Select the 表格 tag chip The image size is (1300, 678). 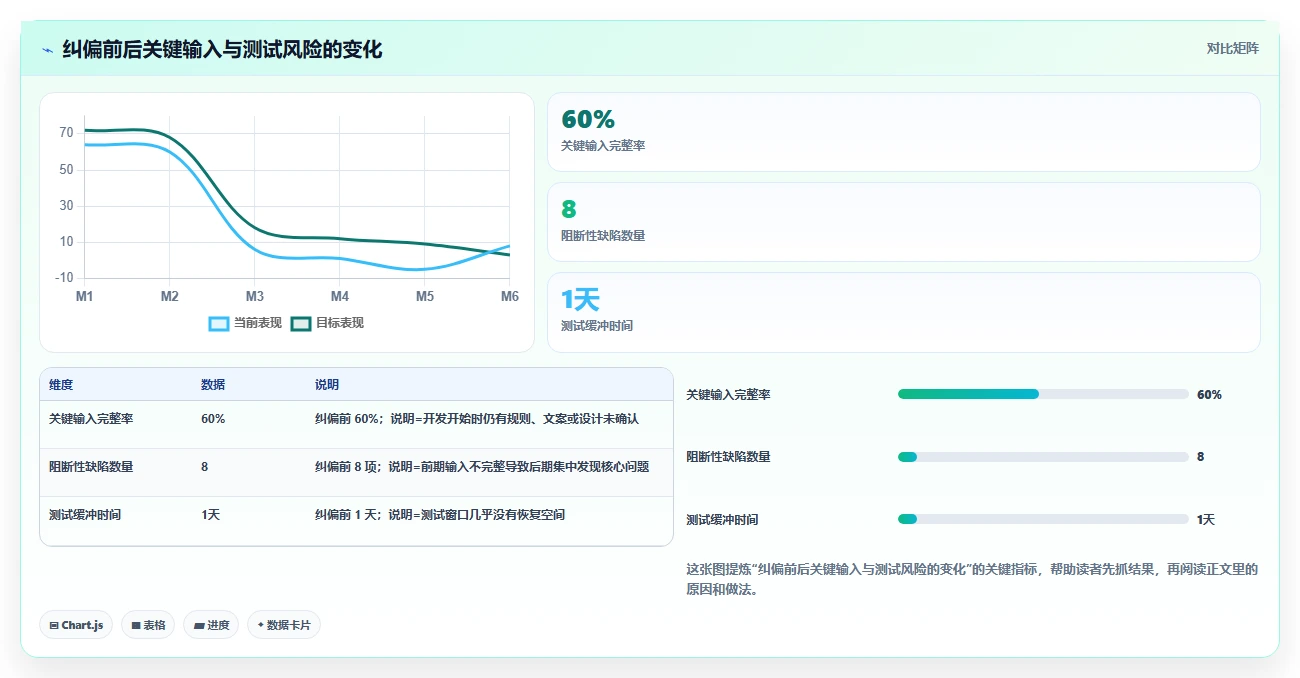148,625
